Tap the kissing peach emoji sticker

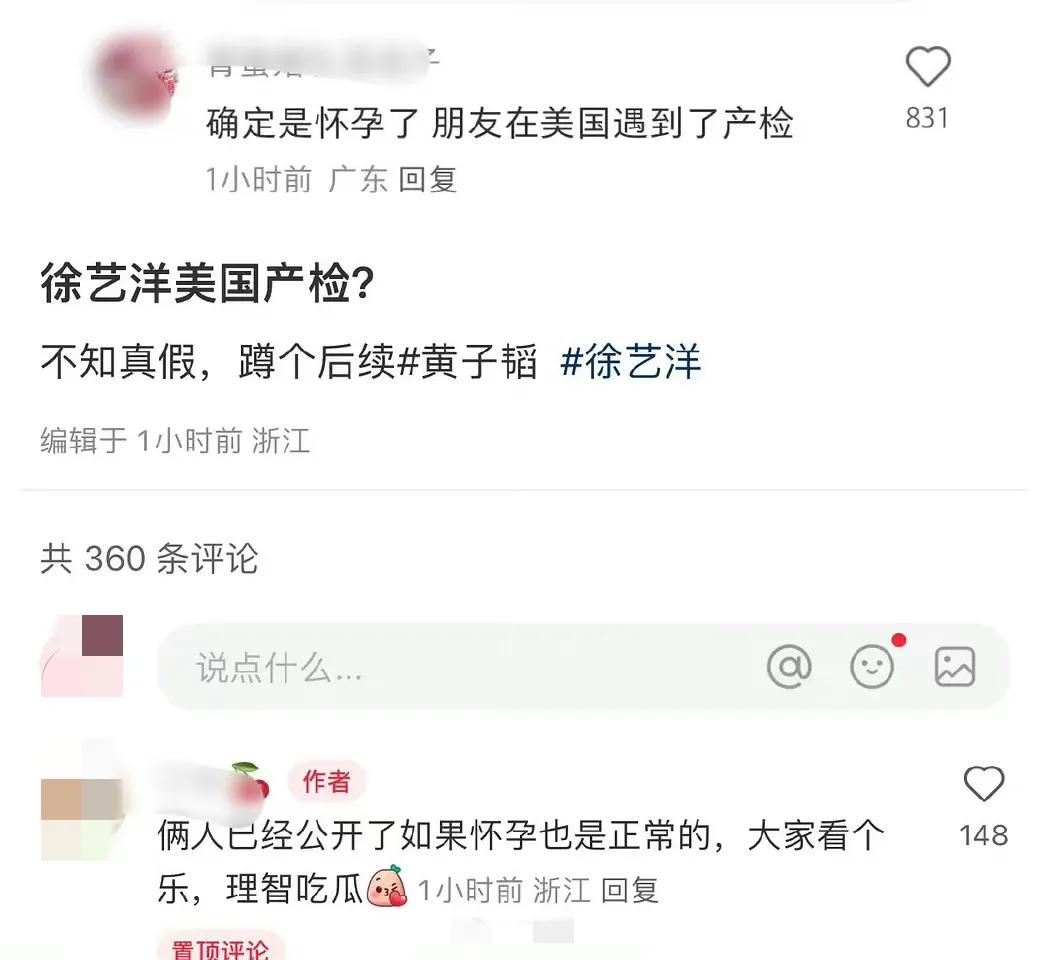[x=387, y=886]
